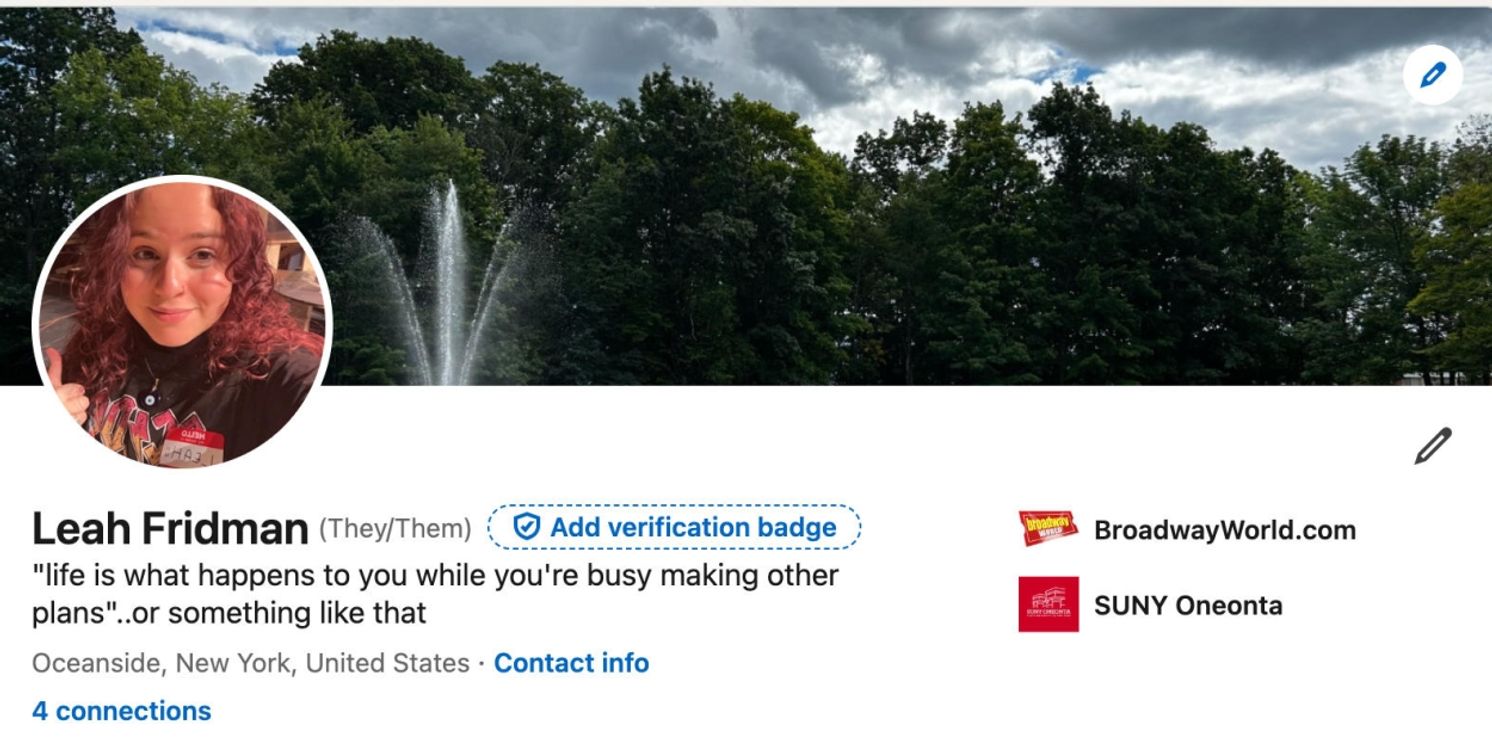Click the red SUNY Oneonta logo
The width and height of the screenshot is (1492, 746).
[x=1048, y=604]
